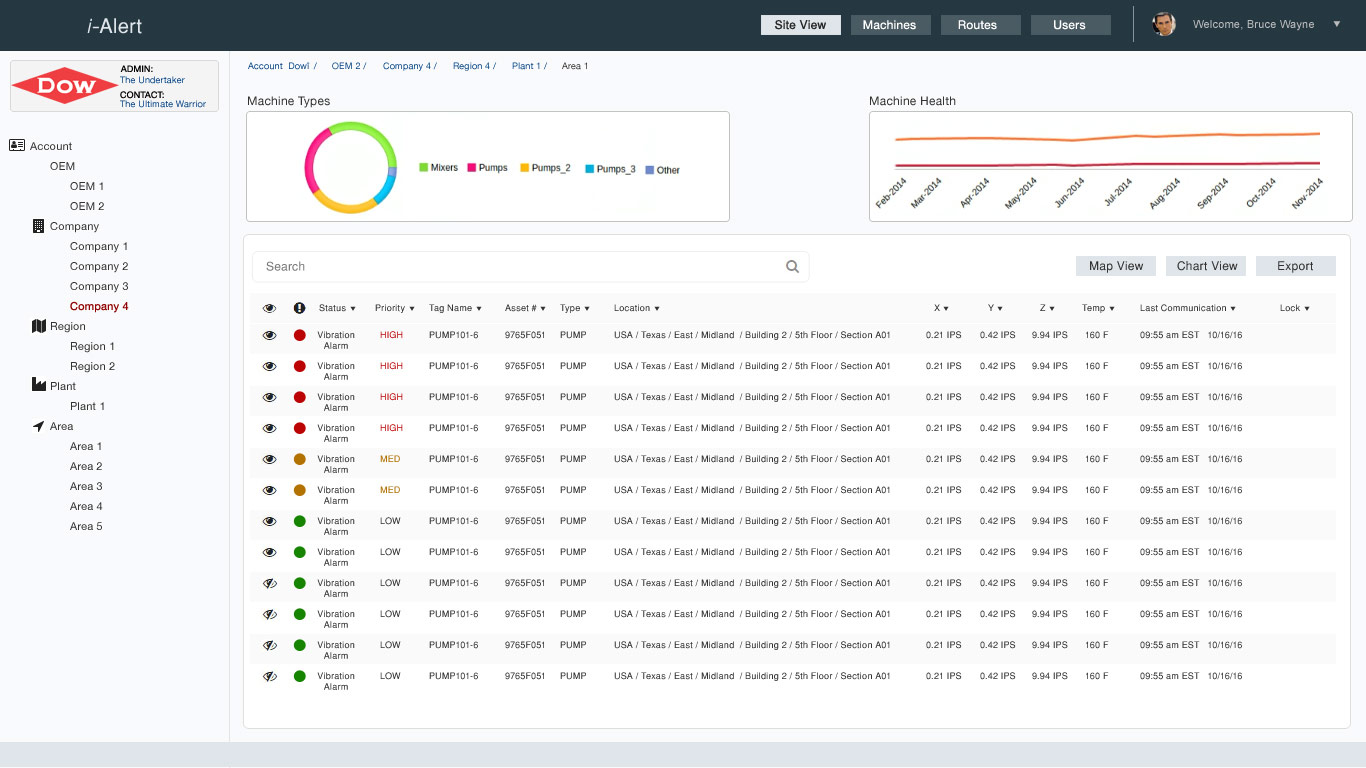Screen dimensions: 1366x768
Task: Toggle the eye icon on first table row
Action: (x=269, y=336)
